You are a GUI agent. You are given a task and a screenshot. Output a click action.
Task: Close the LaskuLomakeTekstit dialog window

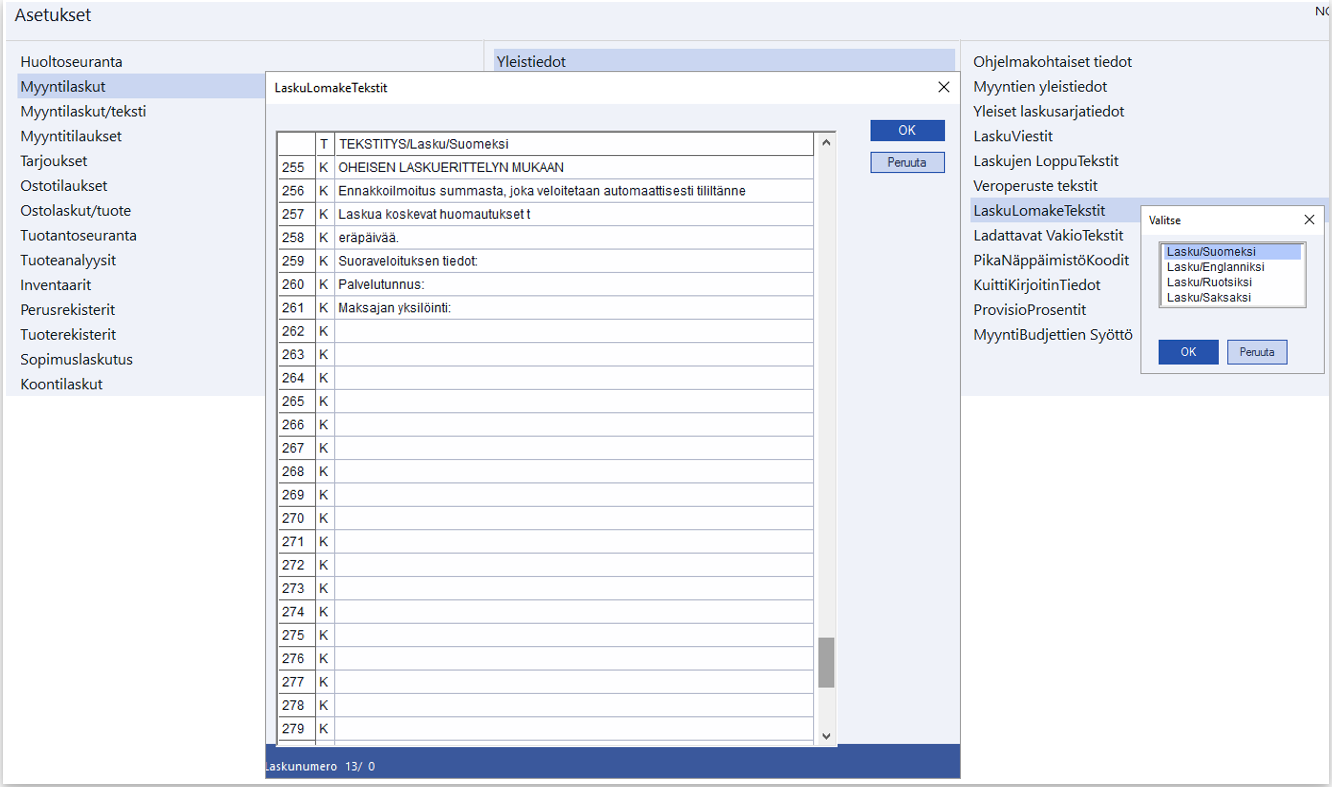coord(943,87)
